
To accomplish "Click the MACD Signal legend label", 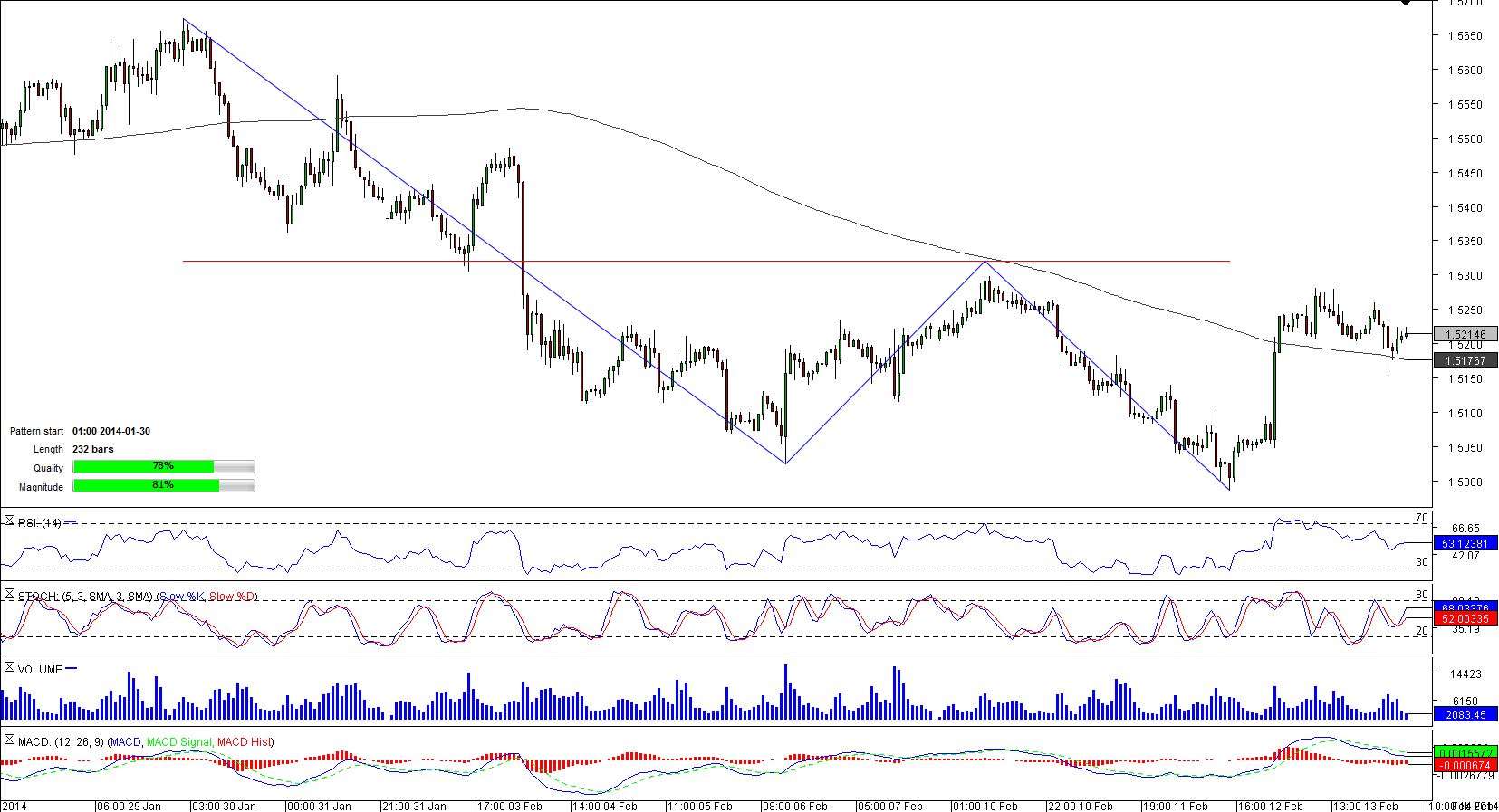I will 179,742.
